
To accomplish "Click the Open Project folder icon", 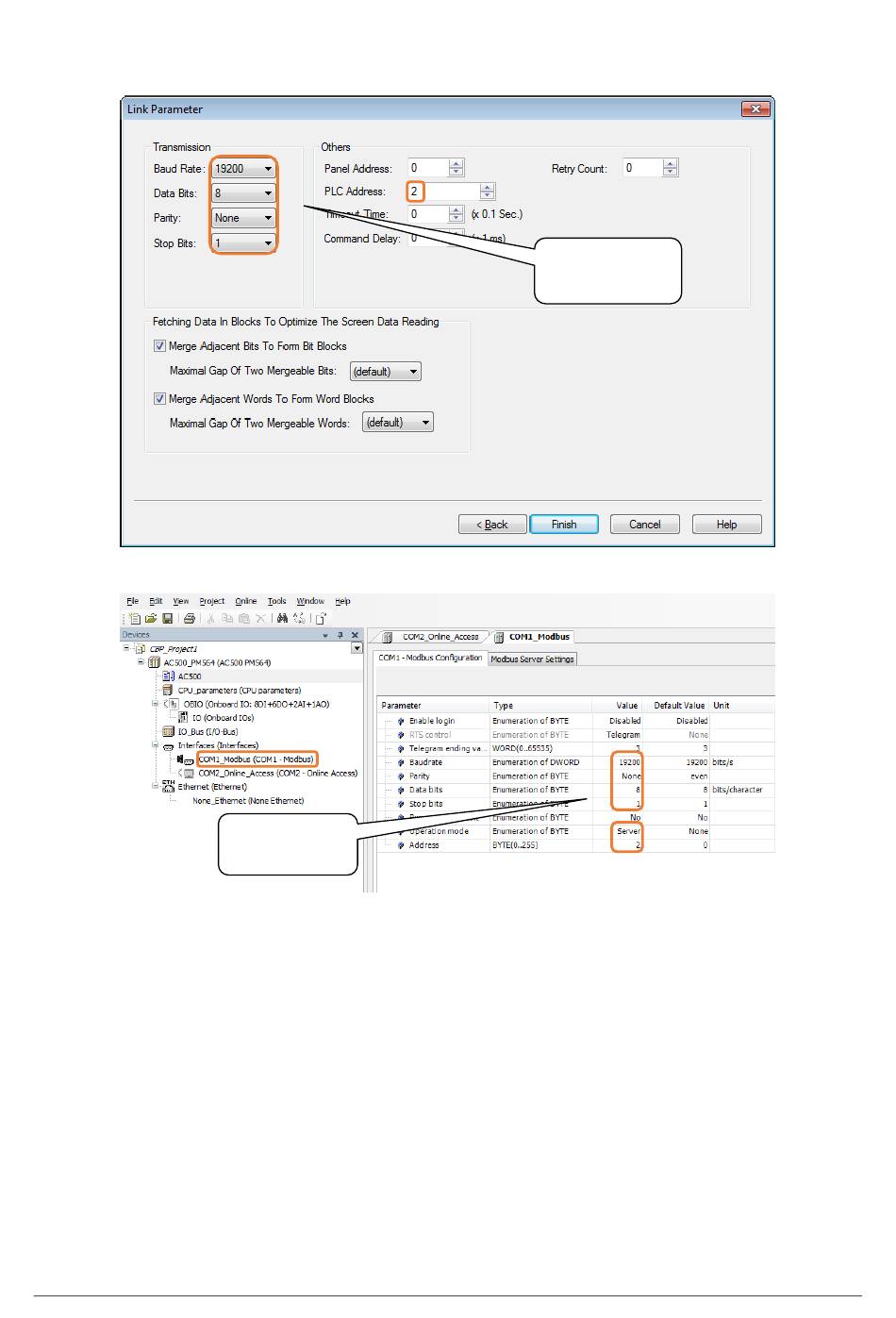I will pos(151,619).
